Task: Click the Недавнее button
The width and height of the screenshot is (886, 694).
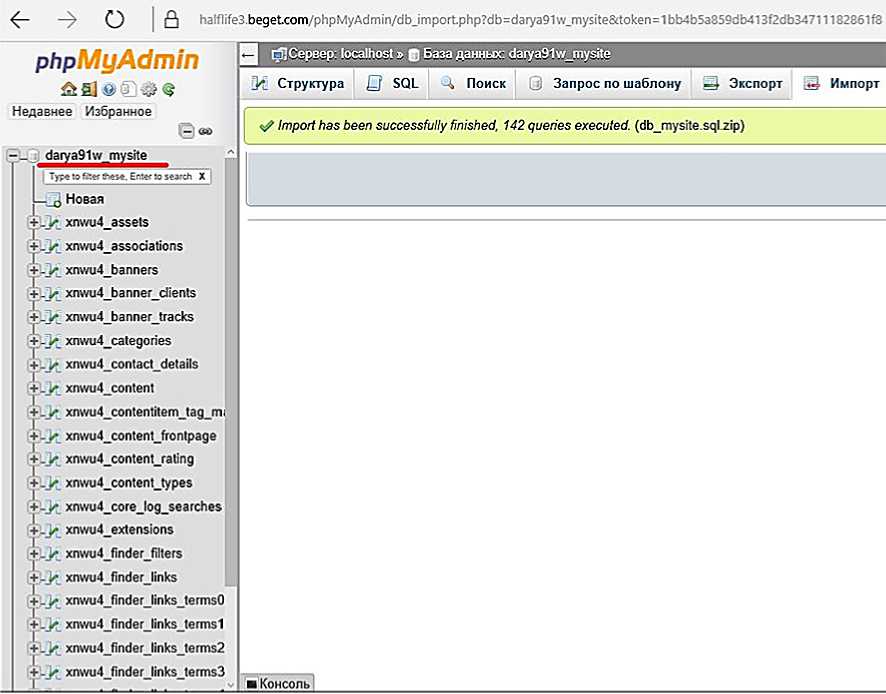Action: point(42,111)
